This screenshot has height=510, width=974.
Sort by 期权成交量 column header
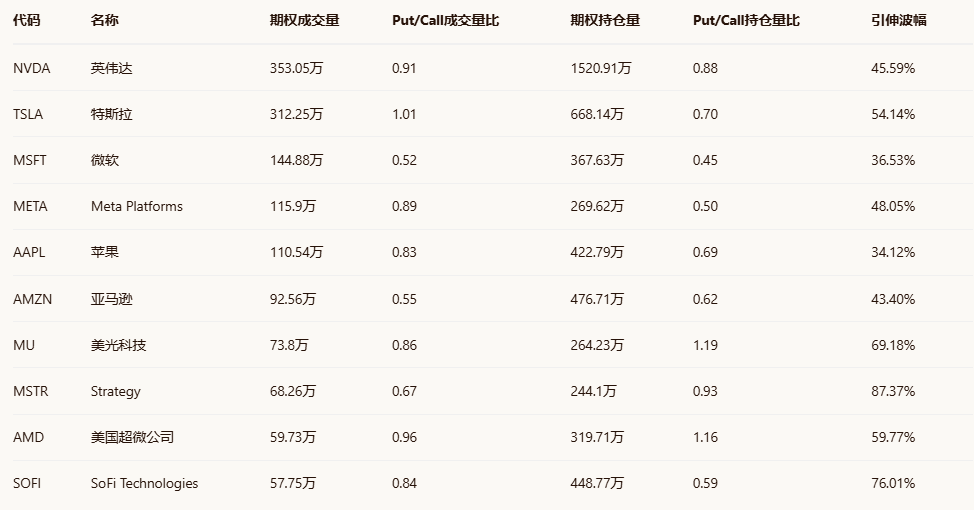point(305,20)
